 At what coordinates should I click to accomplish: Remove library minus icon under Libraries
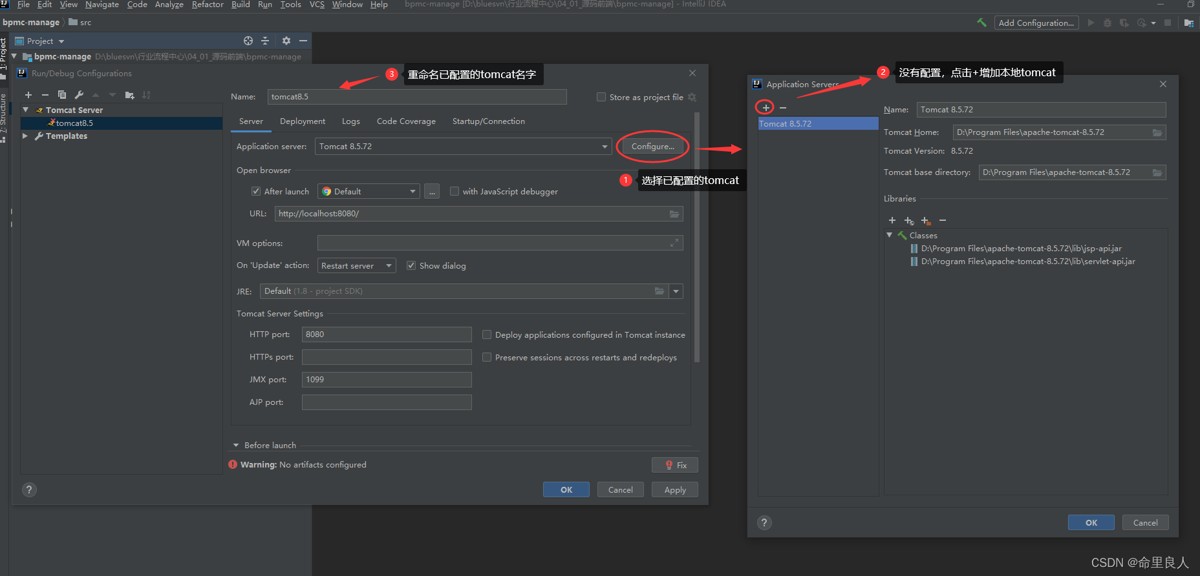pos(943,220)
